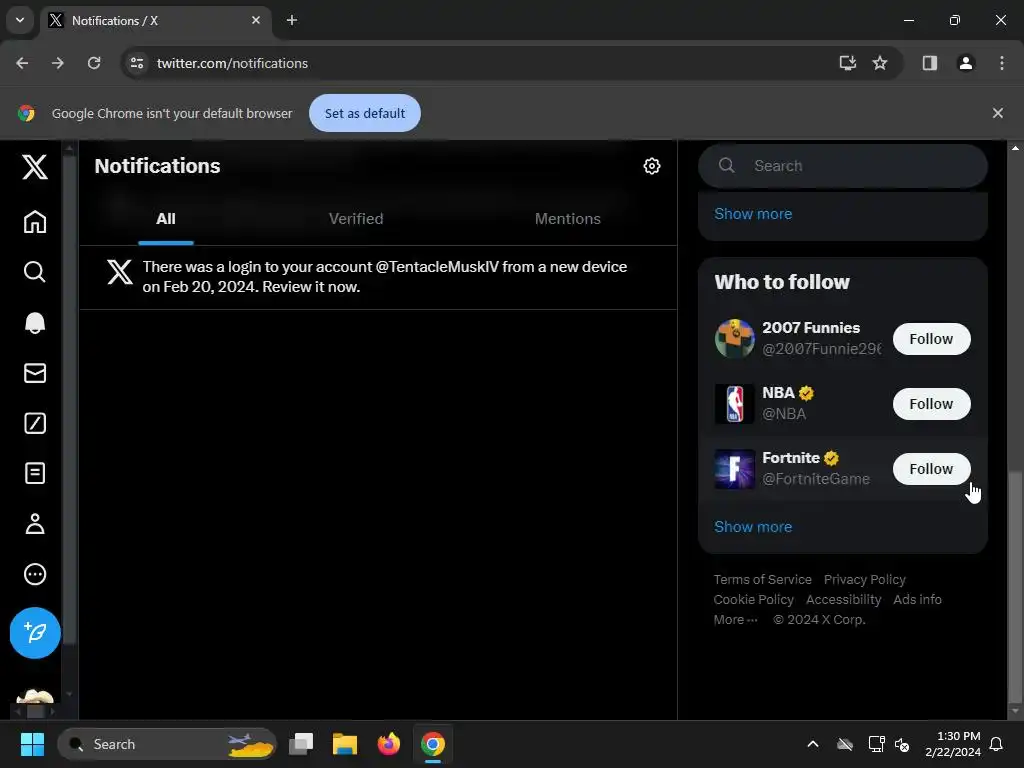The height and width of the screenshot is (768, 1024).
Task: Go to Home via house icon
Action: point(35,221)
